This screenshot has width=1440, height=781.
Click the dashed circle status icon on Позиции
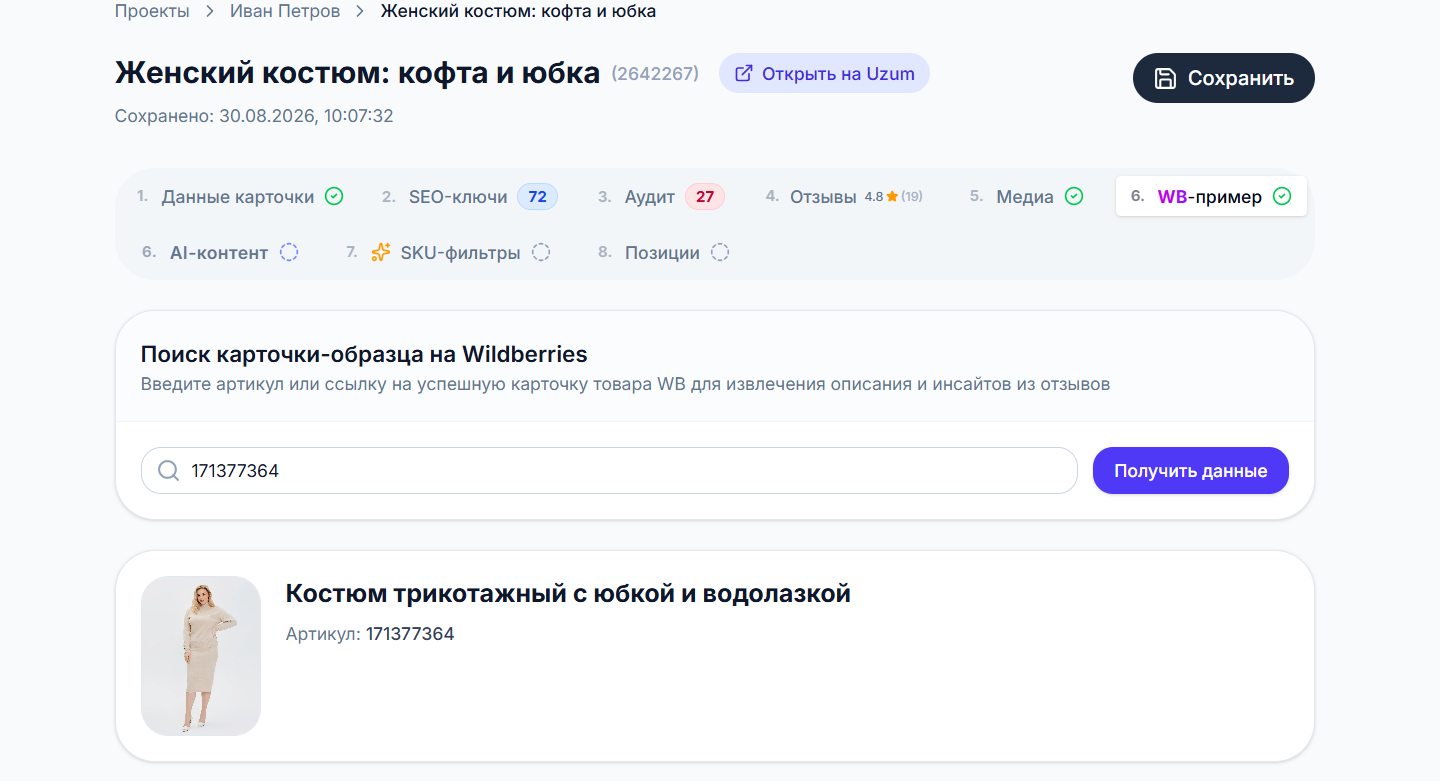720,253
